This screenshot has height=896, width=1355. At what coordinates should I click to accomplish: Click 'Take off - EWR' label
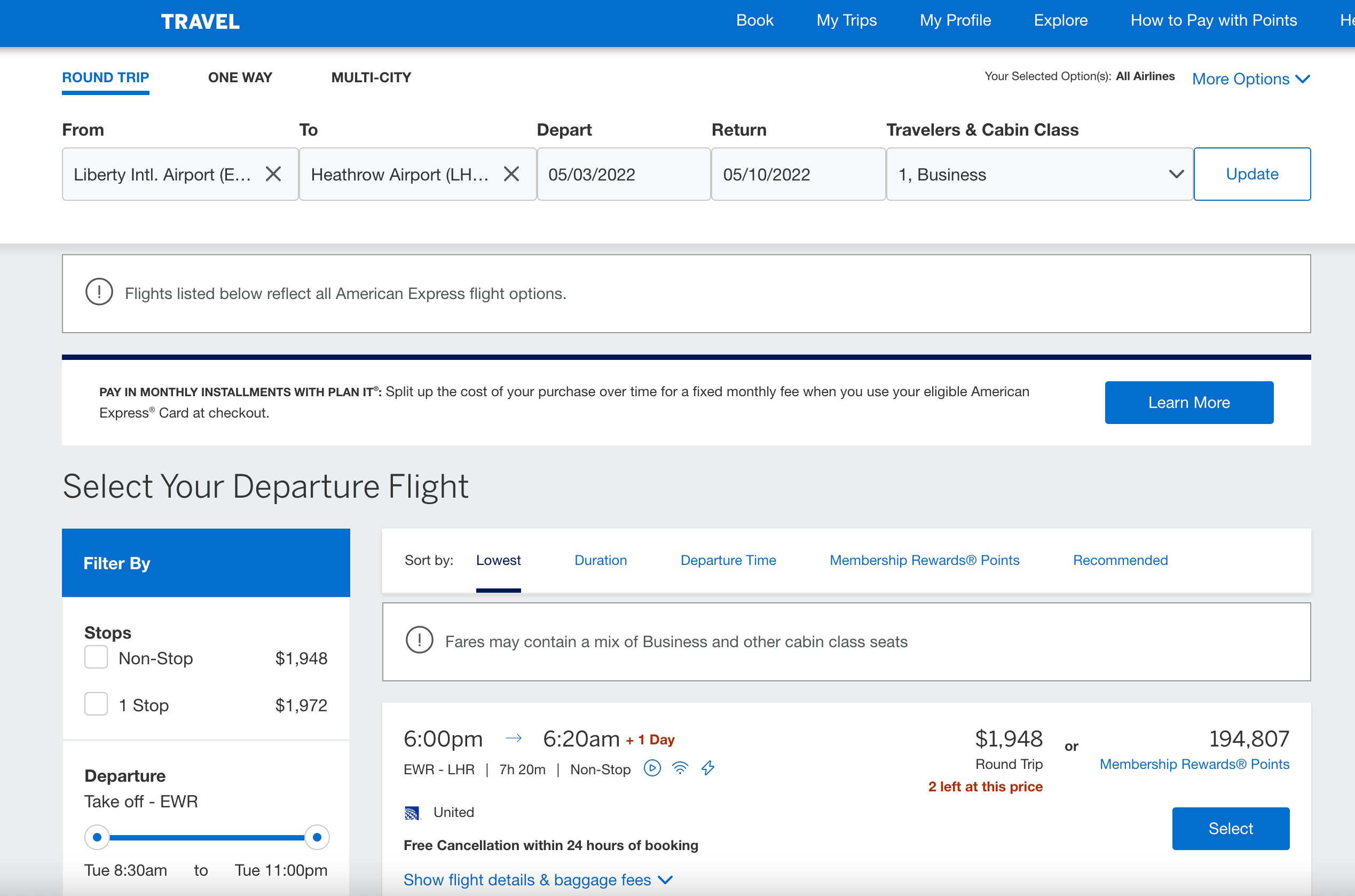tap(141, 801)
